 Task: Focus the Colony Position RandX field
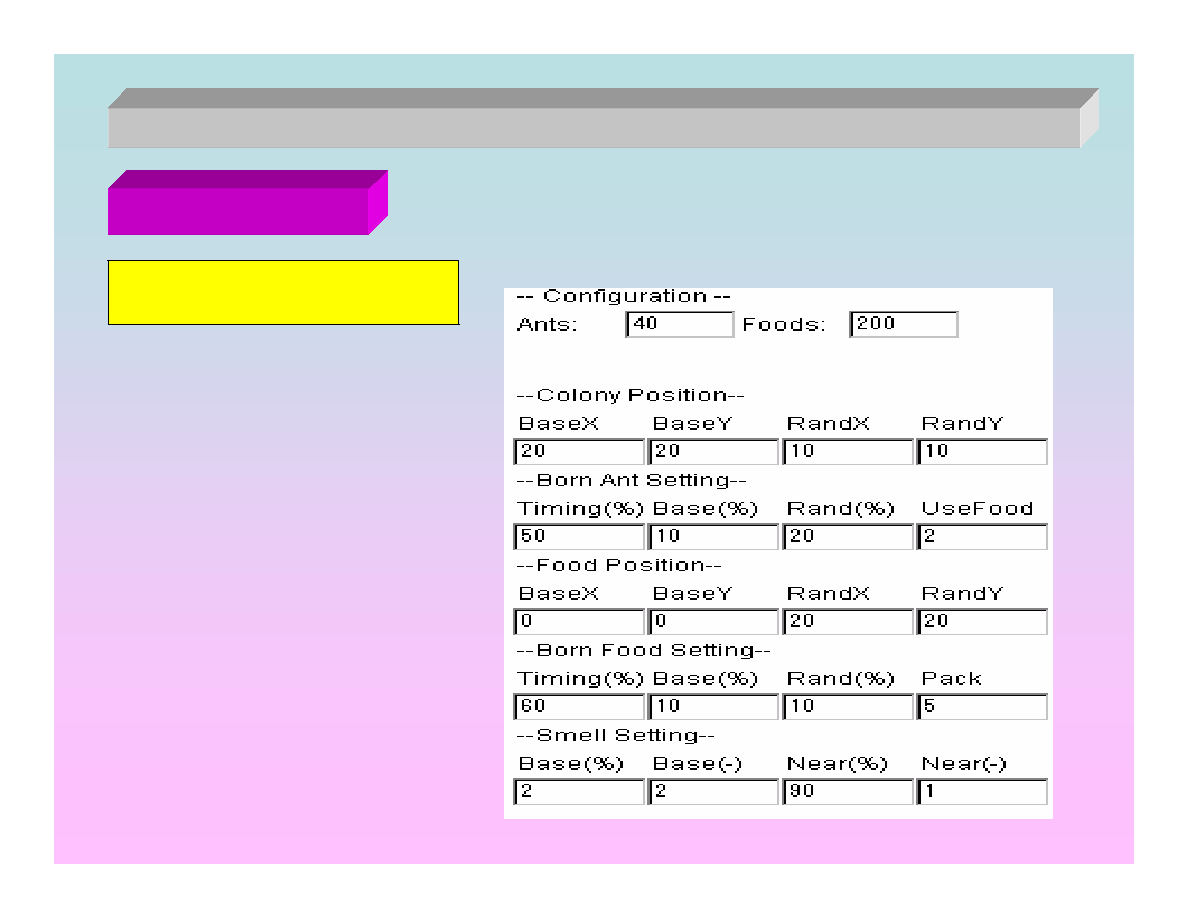(848, 452)
